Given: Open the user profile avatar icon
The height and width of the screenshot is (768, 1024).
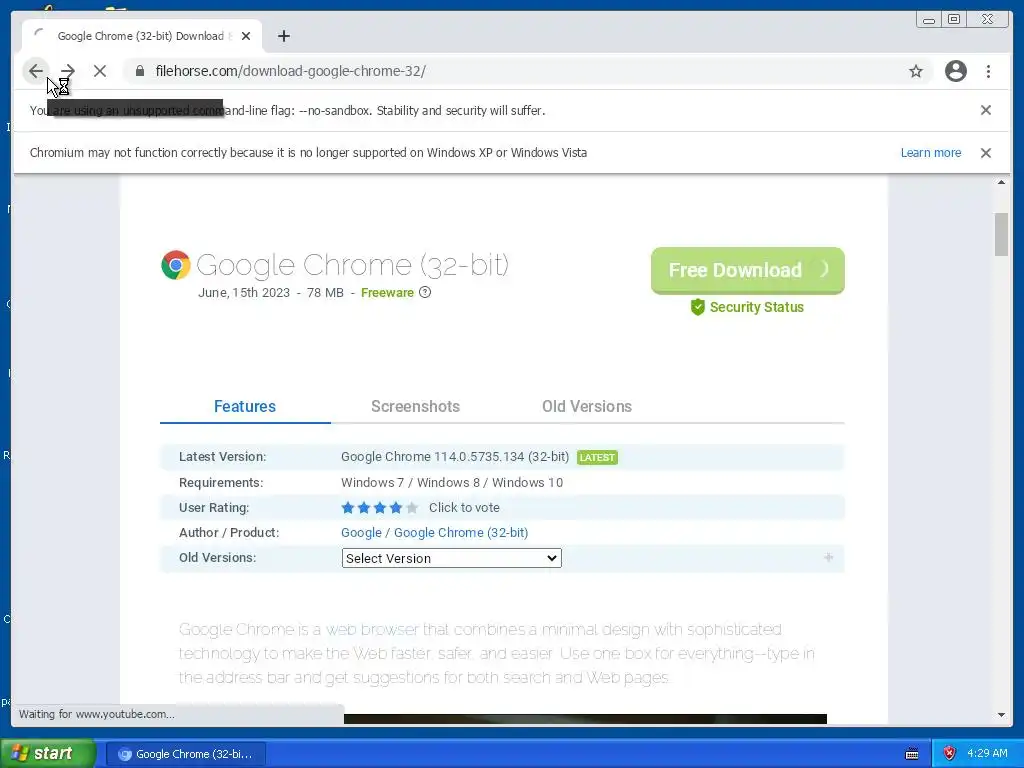Looking at the screenshot, I should [x=955, y=71].
